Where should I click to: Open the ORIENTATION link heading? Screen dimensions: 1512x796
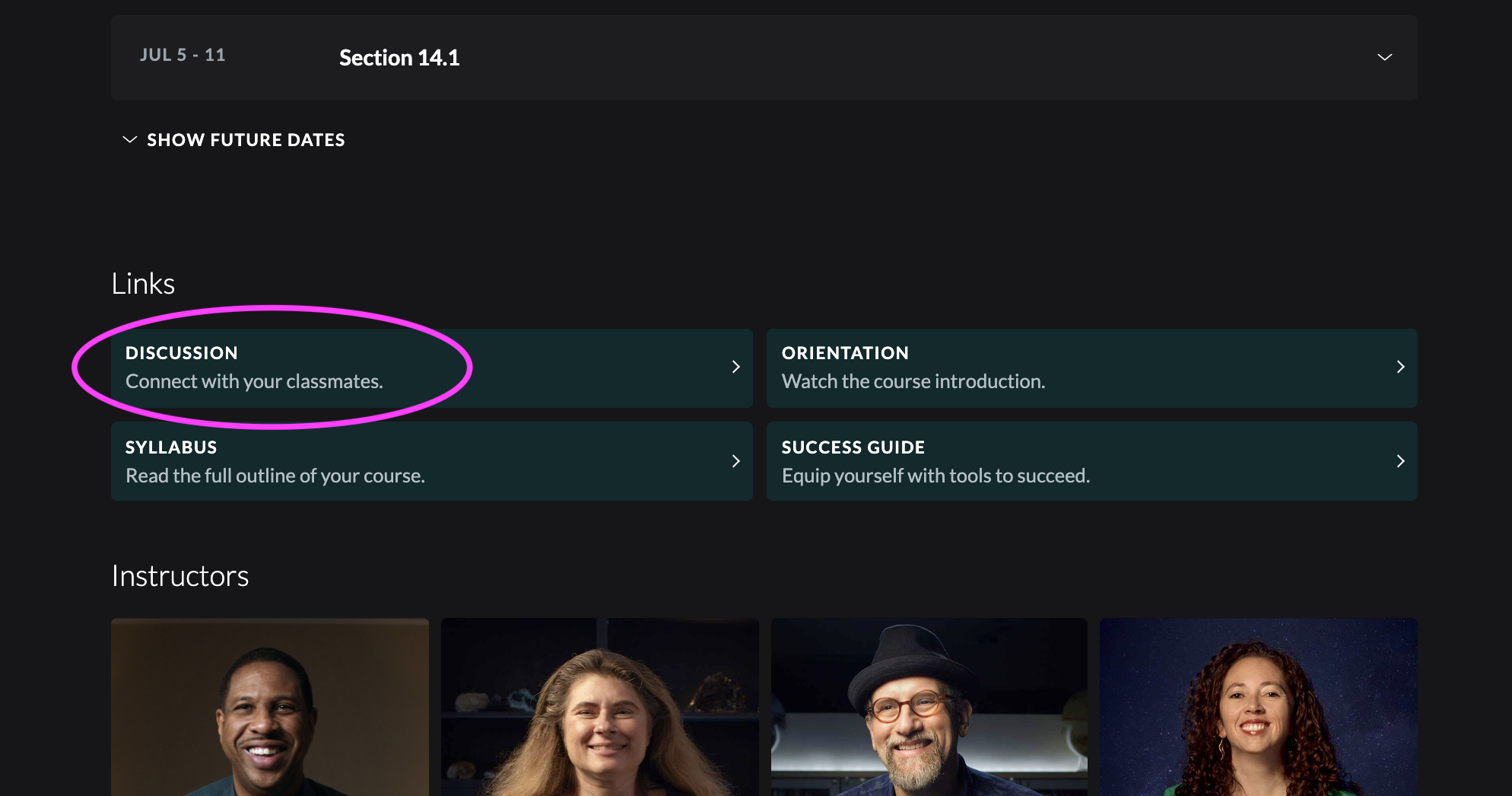pos(844,353)
